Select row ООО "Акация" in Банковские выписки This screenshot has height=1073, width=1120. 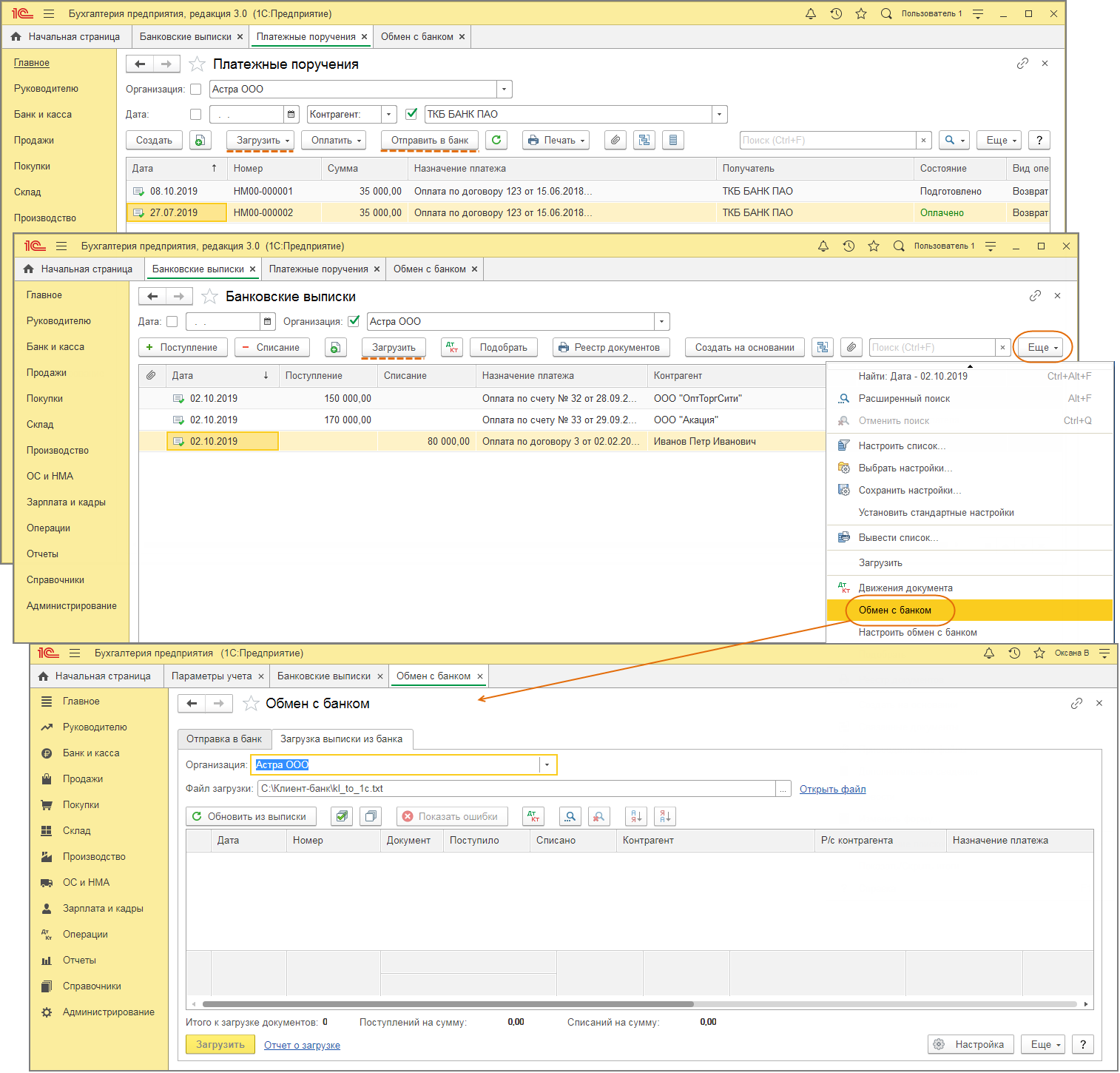[482, 420]
